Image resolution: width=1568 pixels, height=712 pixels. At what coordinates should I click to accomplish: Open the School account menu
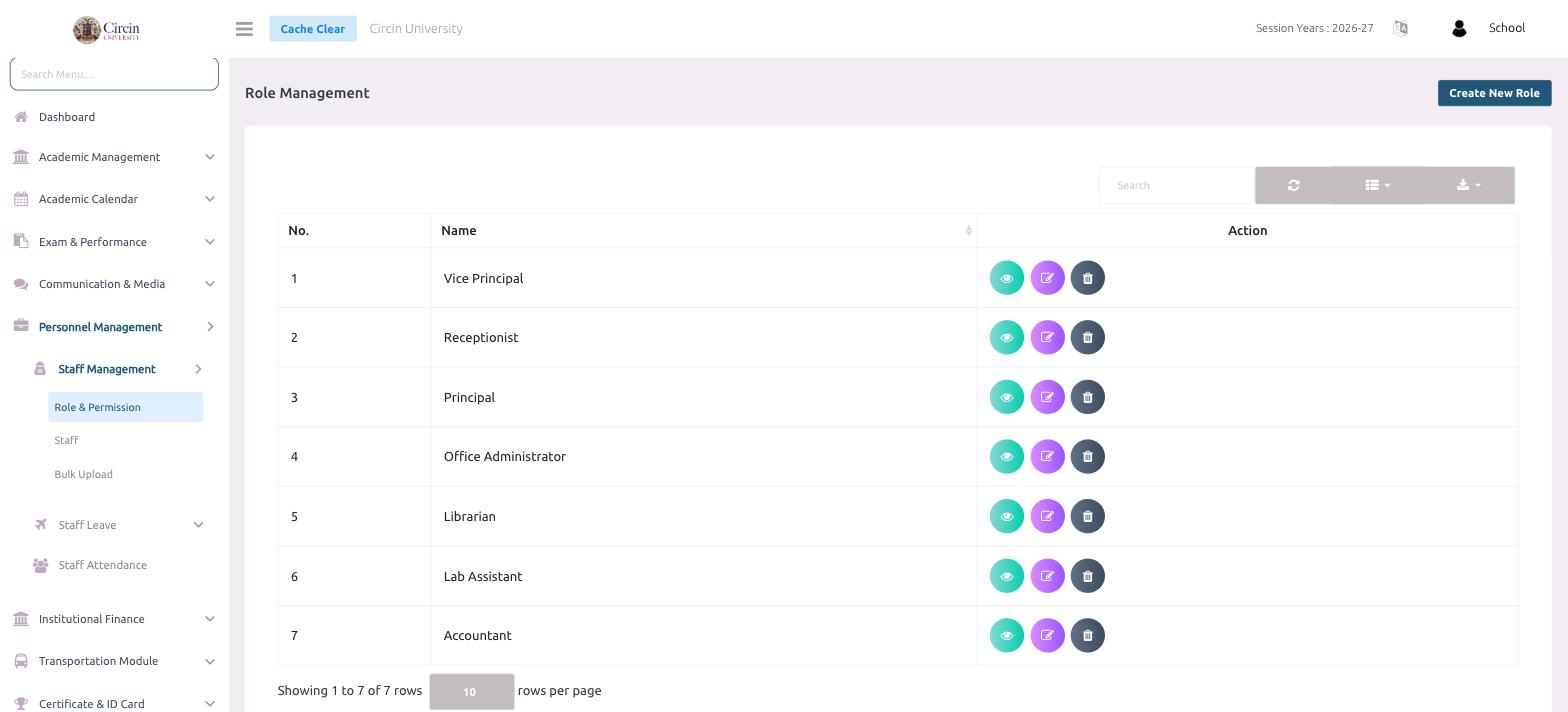click(1506, 28)
